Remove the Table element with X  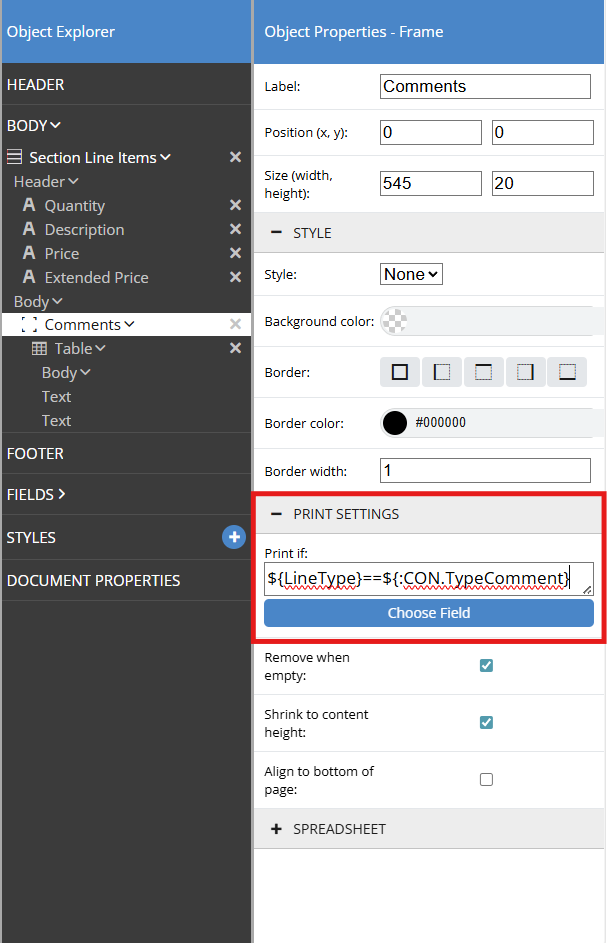click(235, 348)
